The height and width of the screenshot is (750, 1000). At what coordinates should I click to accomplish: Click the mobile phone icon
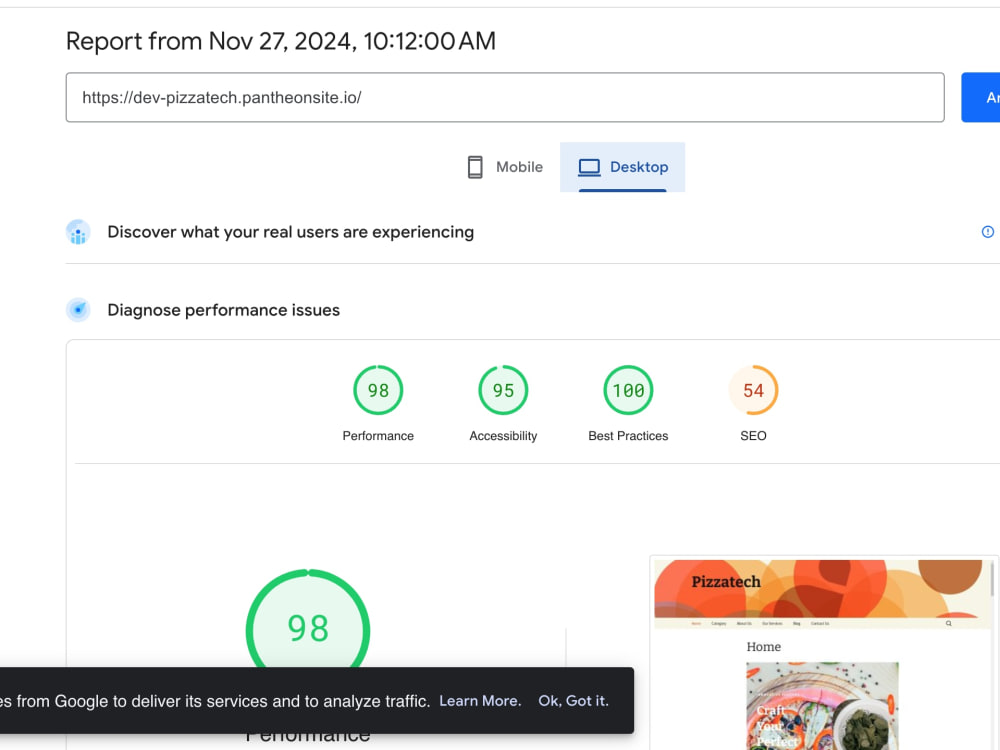475,167
